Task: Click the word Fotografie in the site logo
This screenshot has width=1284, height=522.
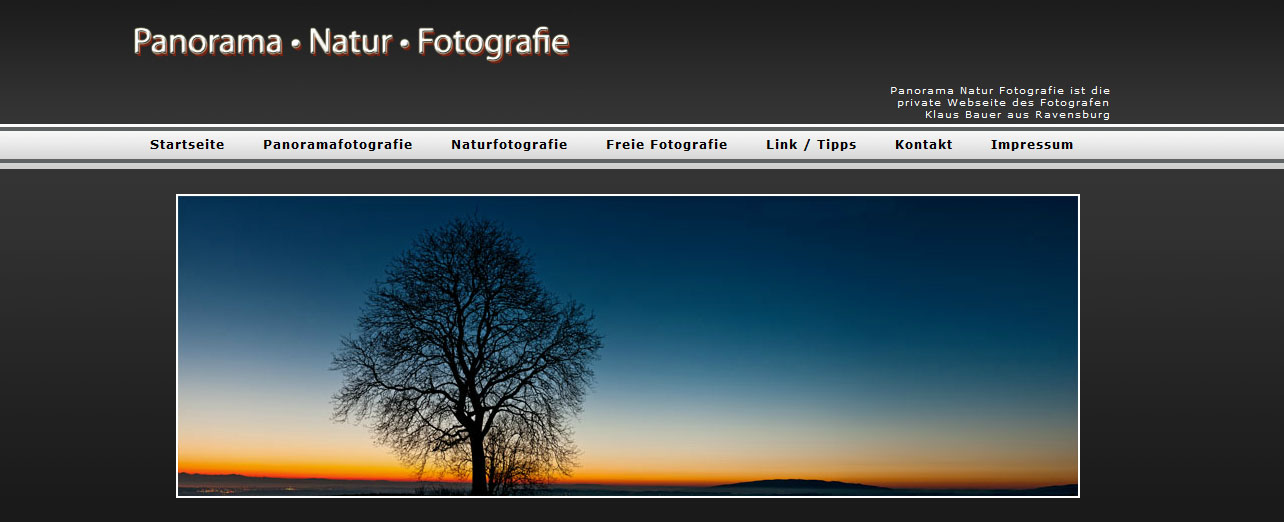Action: pyautogui.click(x=492, y=42)
